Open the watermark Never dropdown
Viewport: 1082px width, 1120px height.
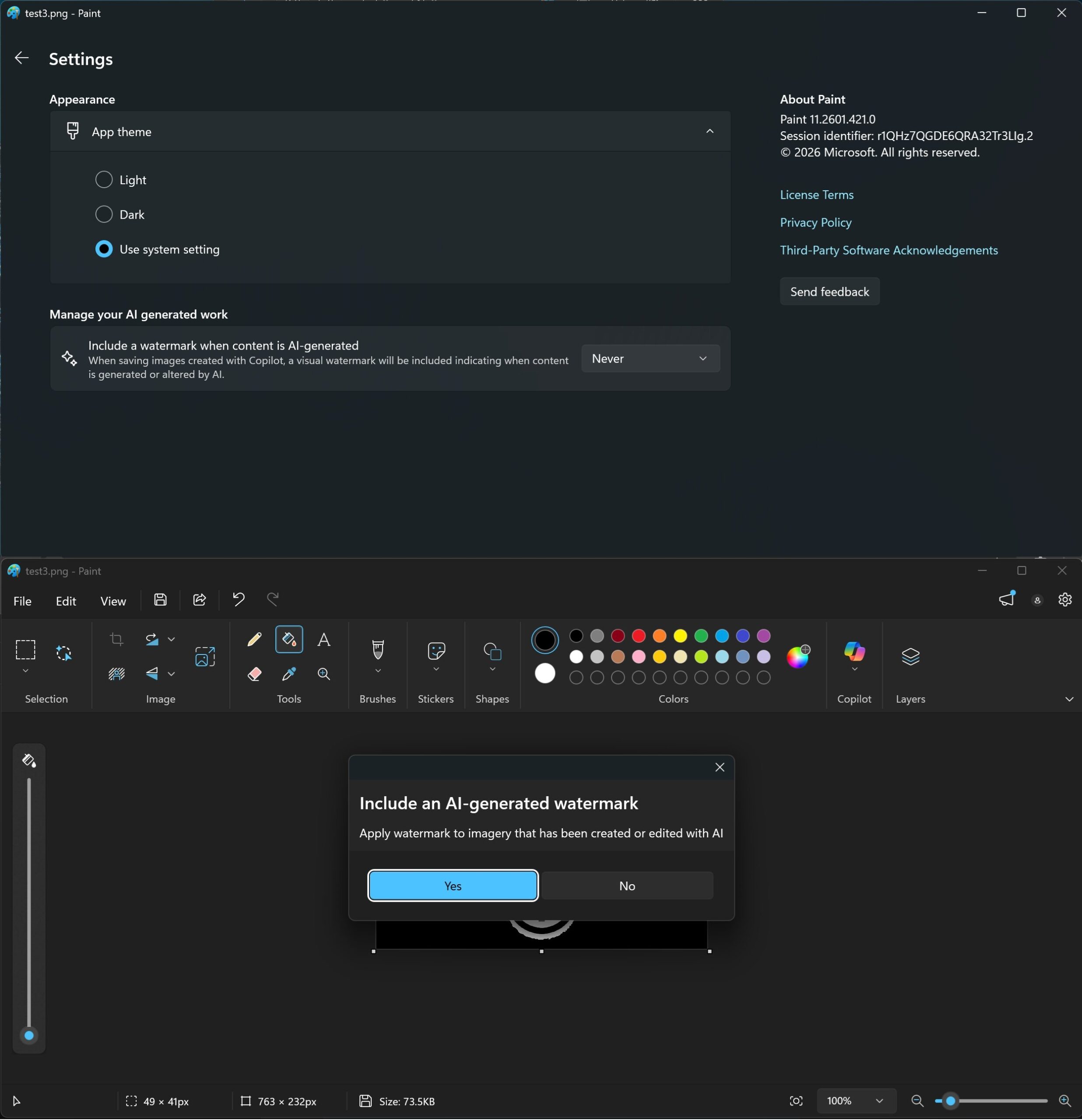[650, 359]
